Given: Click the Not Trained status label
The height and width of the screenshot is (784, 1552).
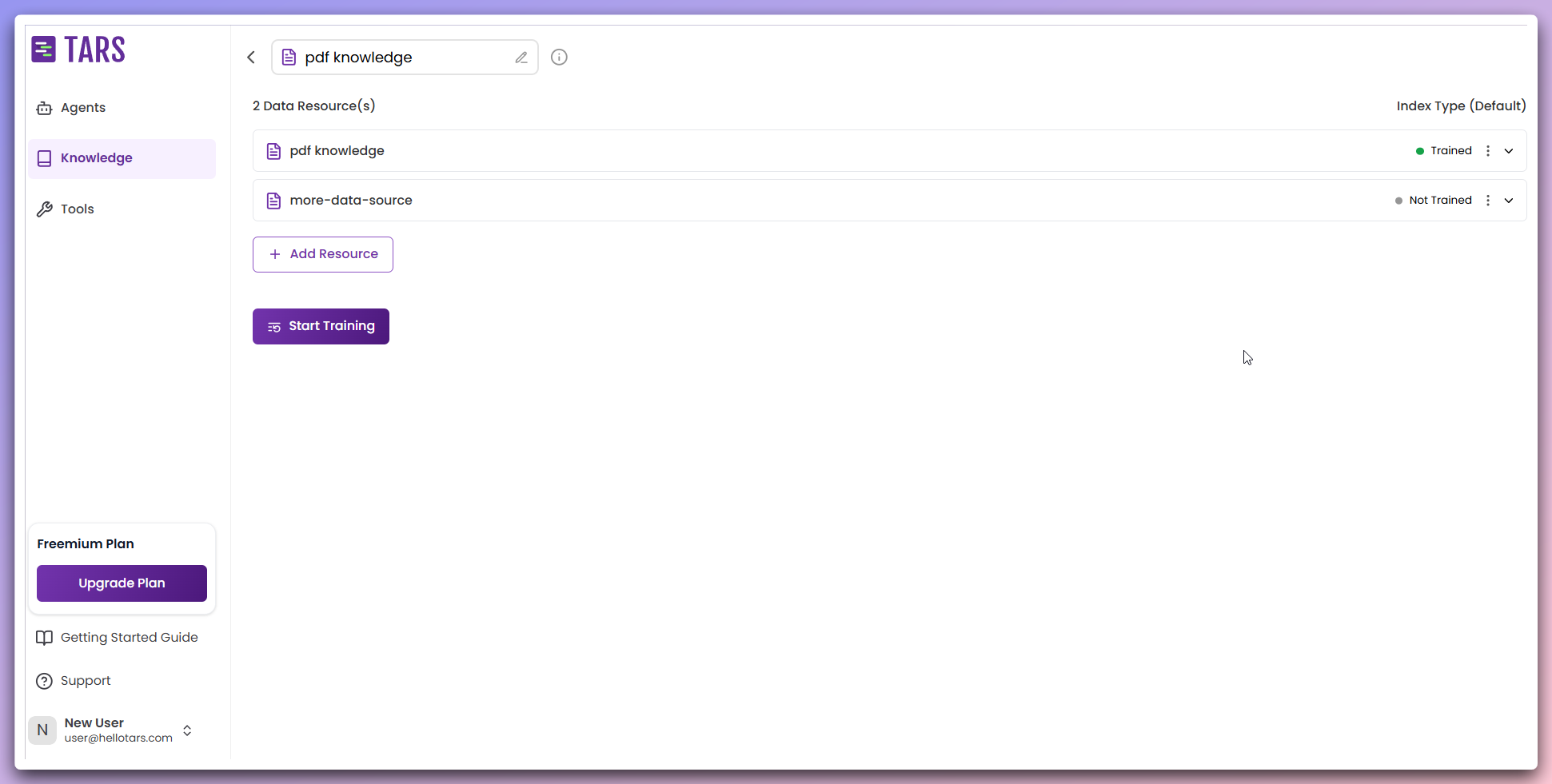Looking at the screenshot, I should tap(1440, 201).
